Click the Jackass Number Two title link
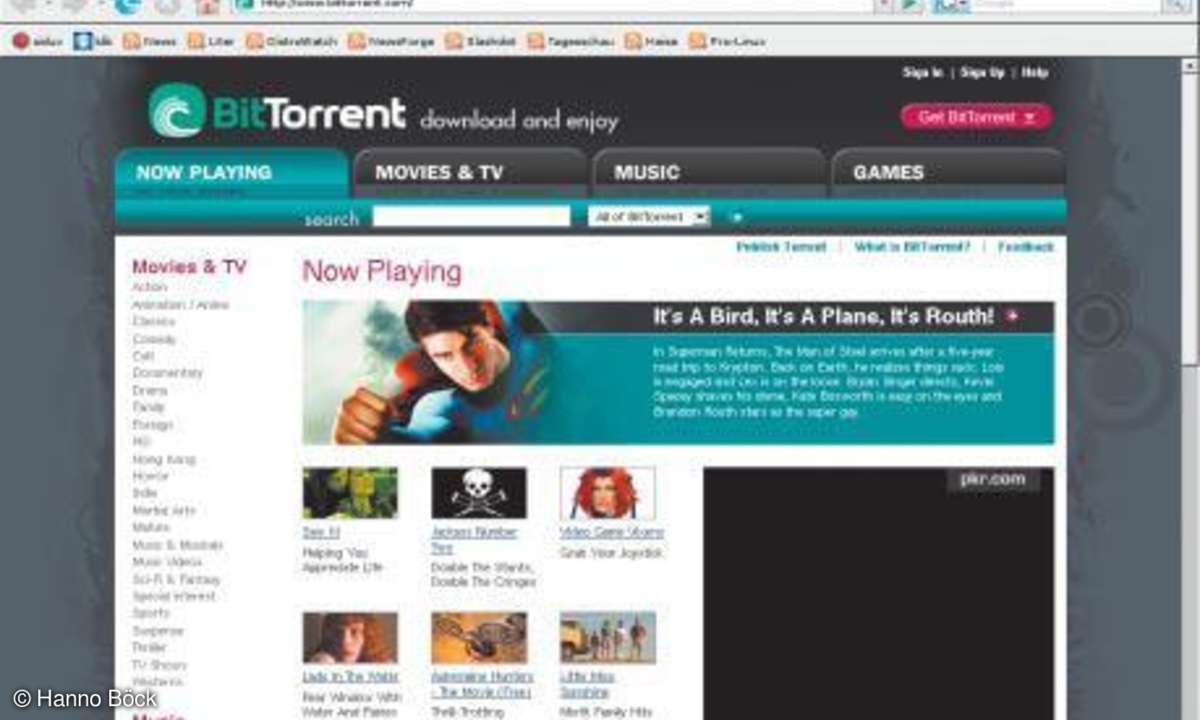1200x720 pixels. (474, 540)
